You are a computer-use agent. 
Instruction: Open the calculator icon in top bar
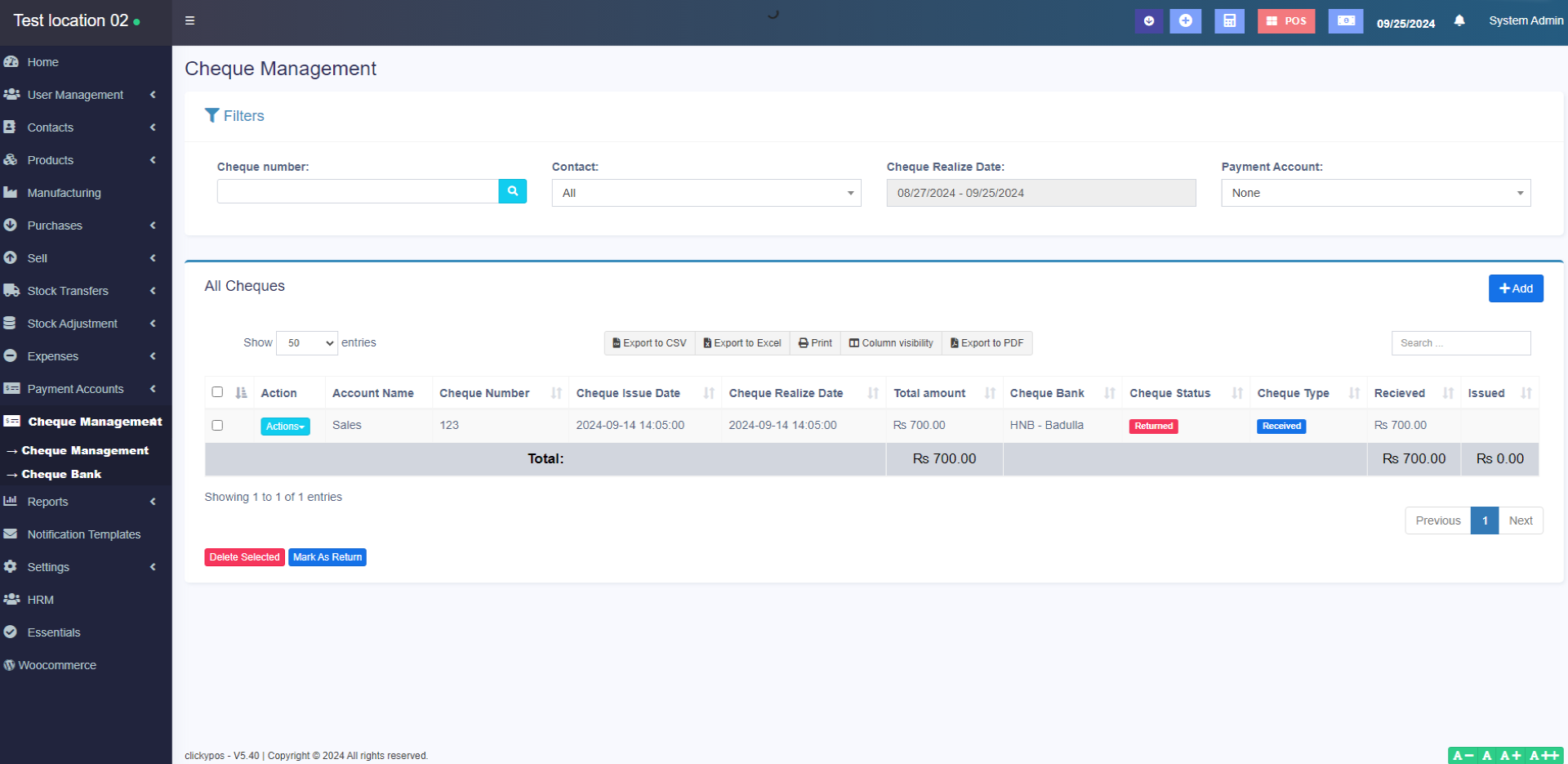point(1229,21)
